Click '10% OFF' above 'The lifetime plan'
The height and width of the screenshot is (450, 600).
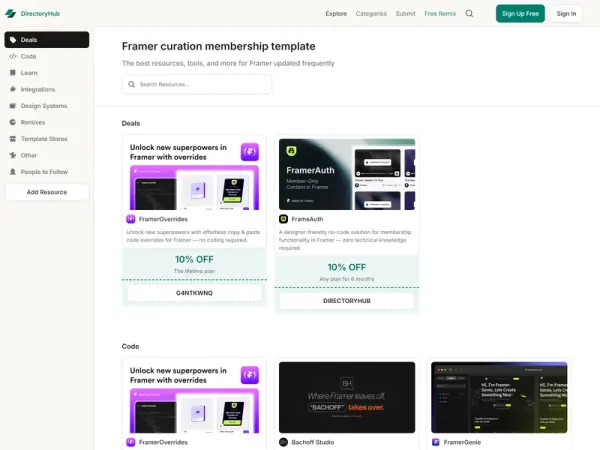point(194,259)
